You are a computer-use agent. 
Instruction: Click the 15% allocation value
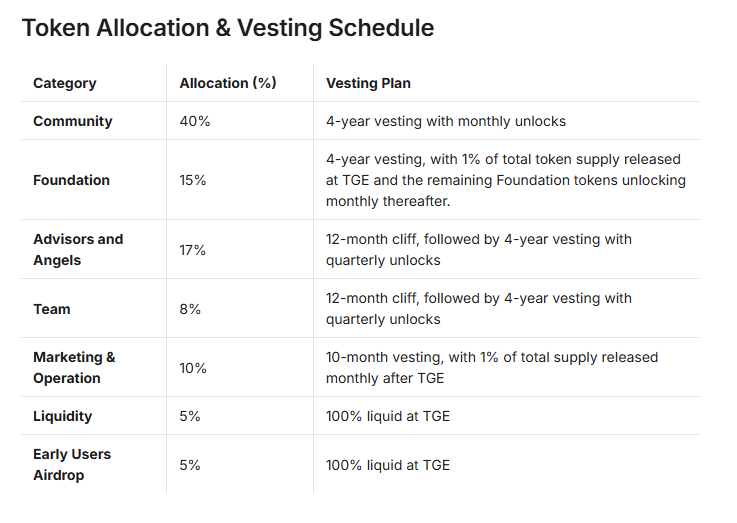[193, 180]
